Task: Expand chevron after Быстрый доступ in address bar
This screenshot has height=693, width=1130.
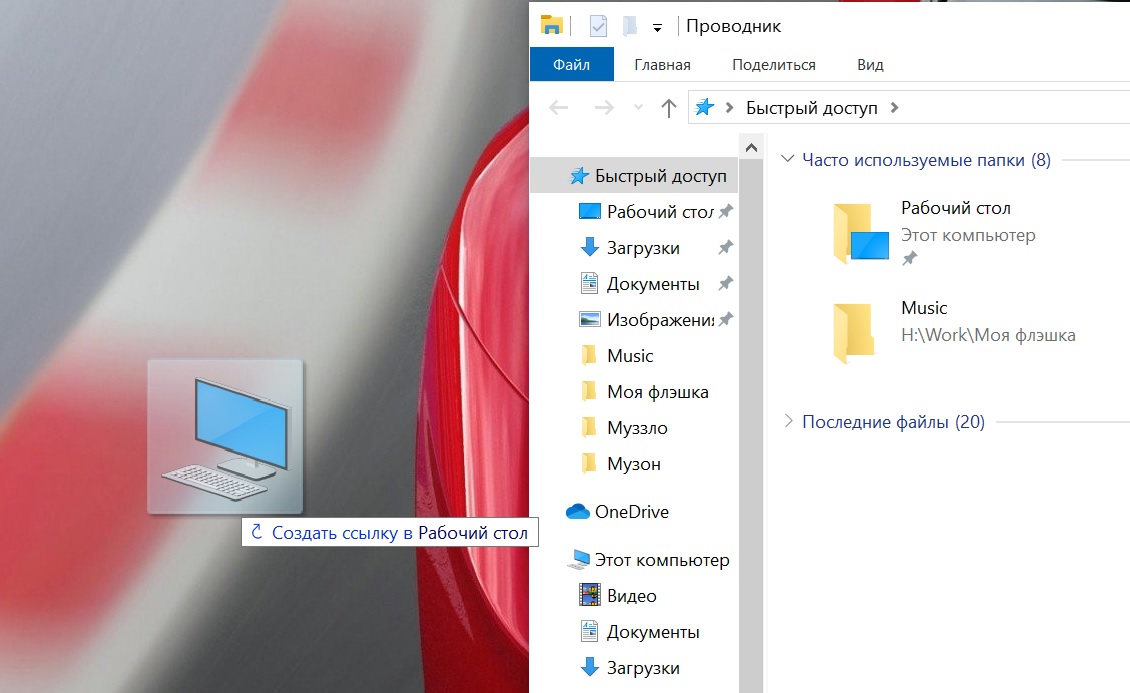Action: point(894,108)
